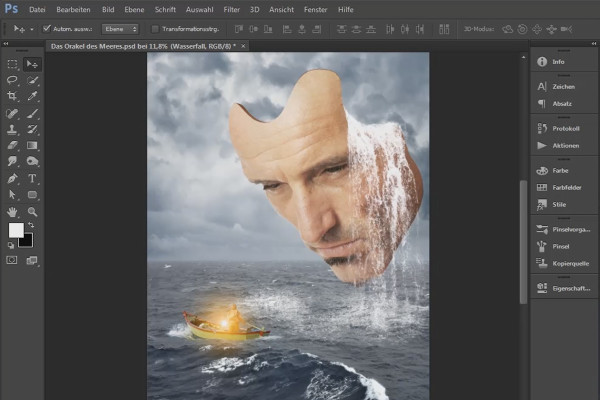Open the Aktionen panel
Screen dimensions: 600x400
[x=564, y=145]
